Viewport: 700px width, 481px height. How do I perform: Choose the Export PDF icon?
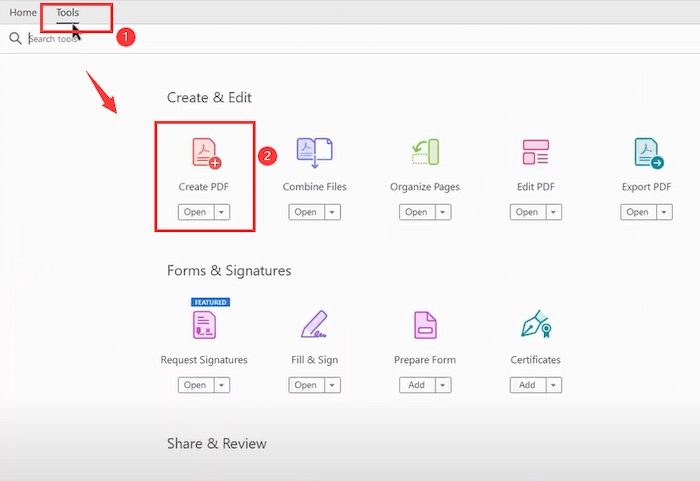(648, 153)
